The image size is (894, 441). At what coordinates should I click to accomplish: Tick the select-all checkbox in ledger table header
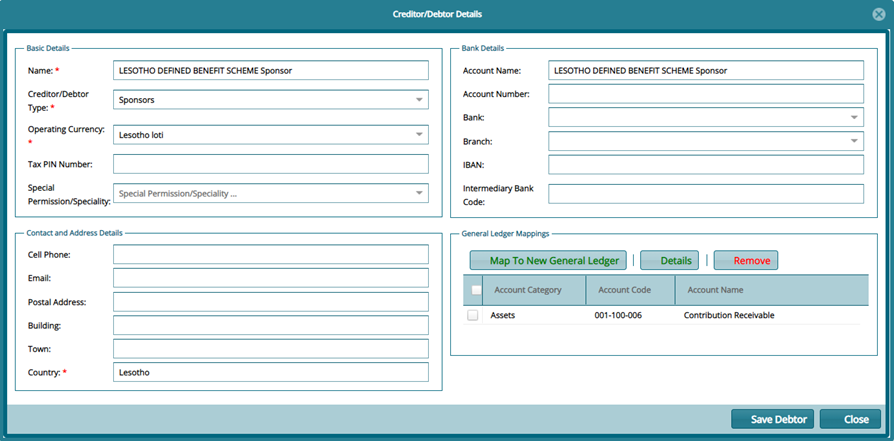tap(476, 290)
